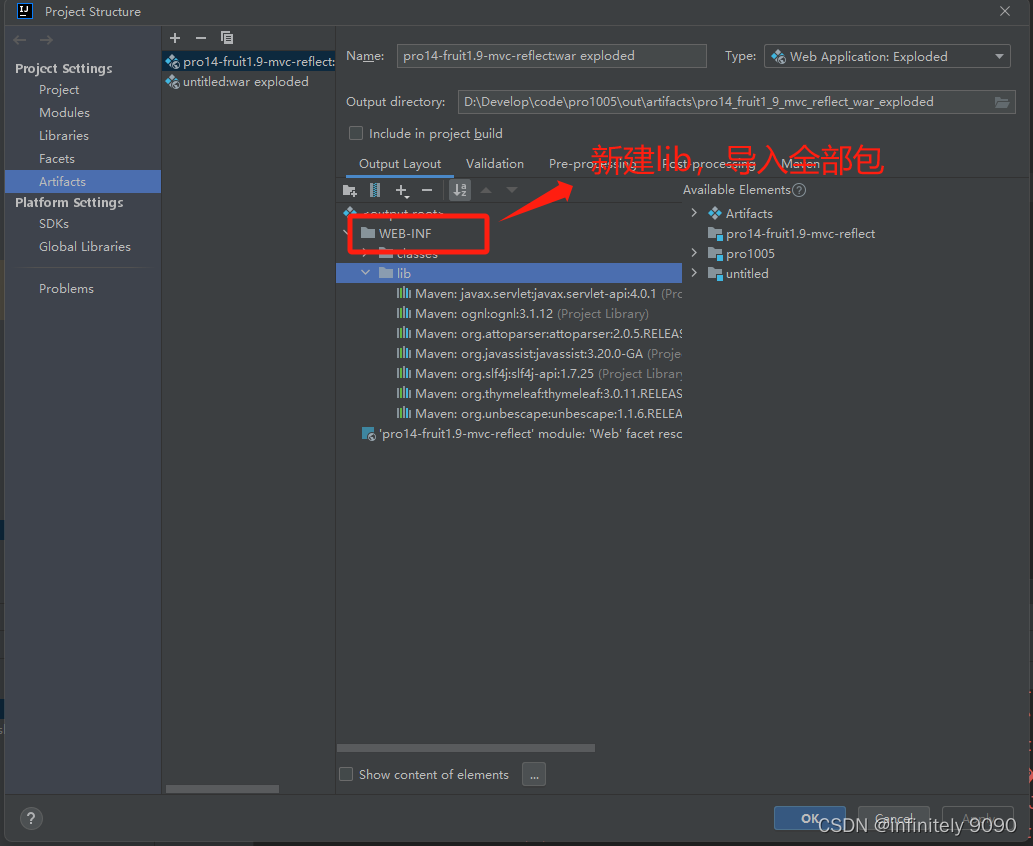Select pro1005 module in Available Elements
Image resolution: width=1033 pixels, height=846 pixels.
[x=741, y=253]
